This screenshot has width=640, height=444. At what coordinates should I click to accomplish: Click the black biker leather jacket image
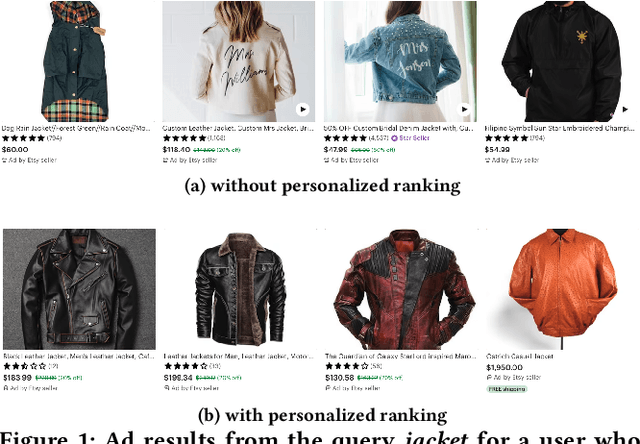pyautogui.click(x=79, y=289)
